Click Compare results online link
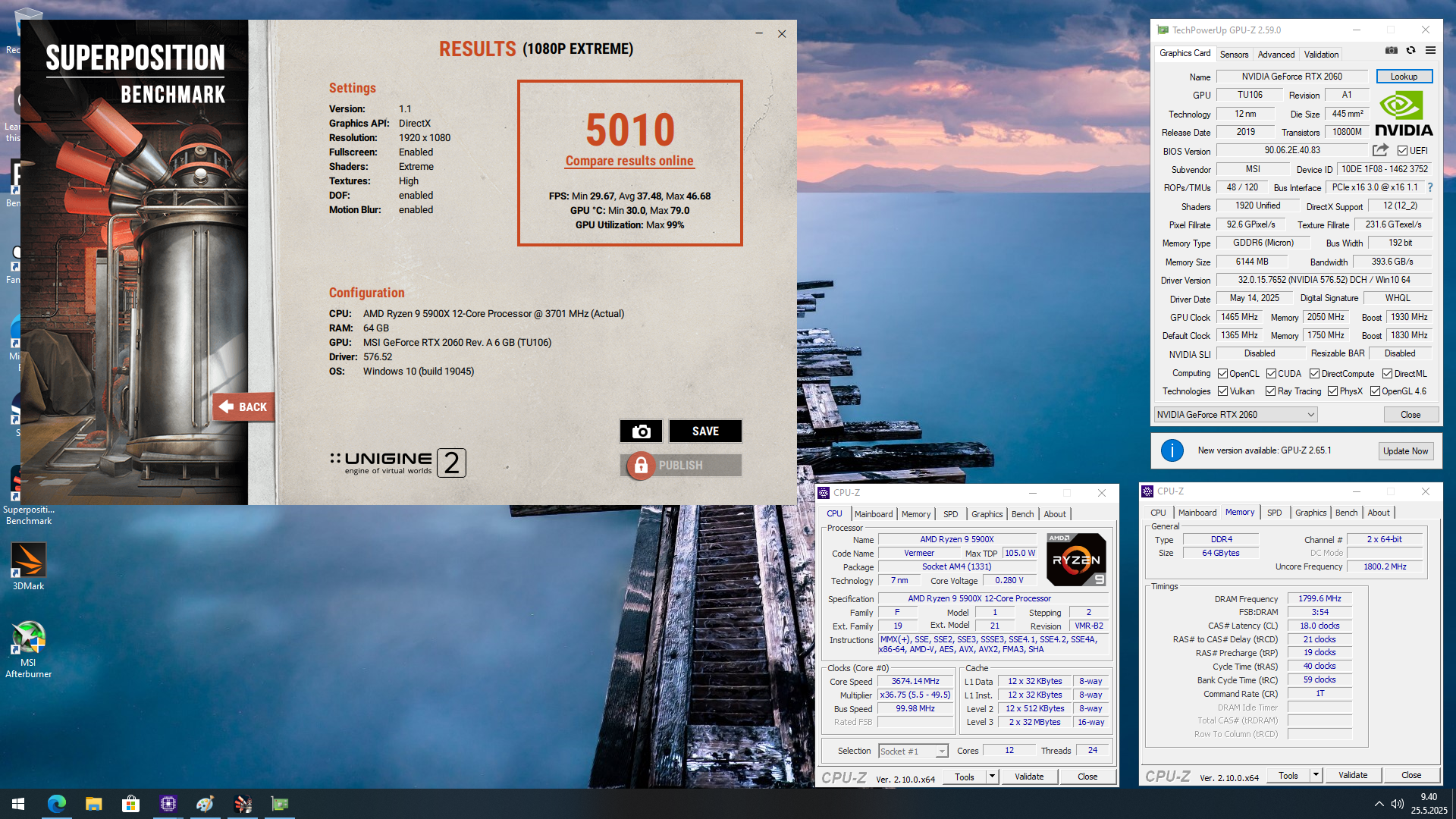 [629, 161]
